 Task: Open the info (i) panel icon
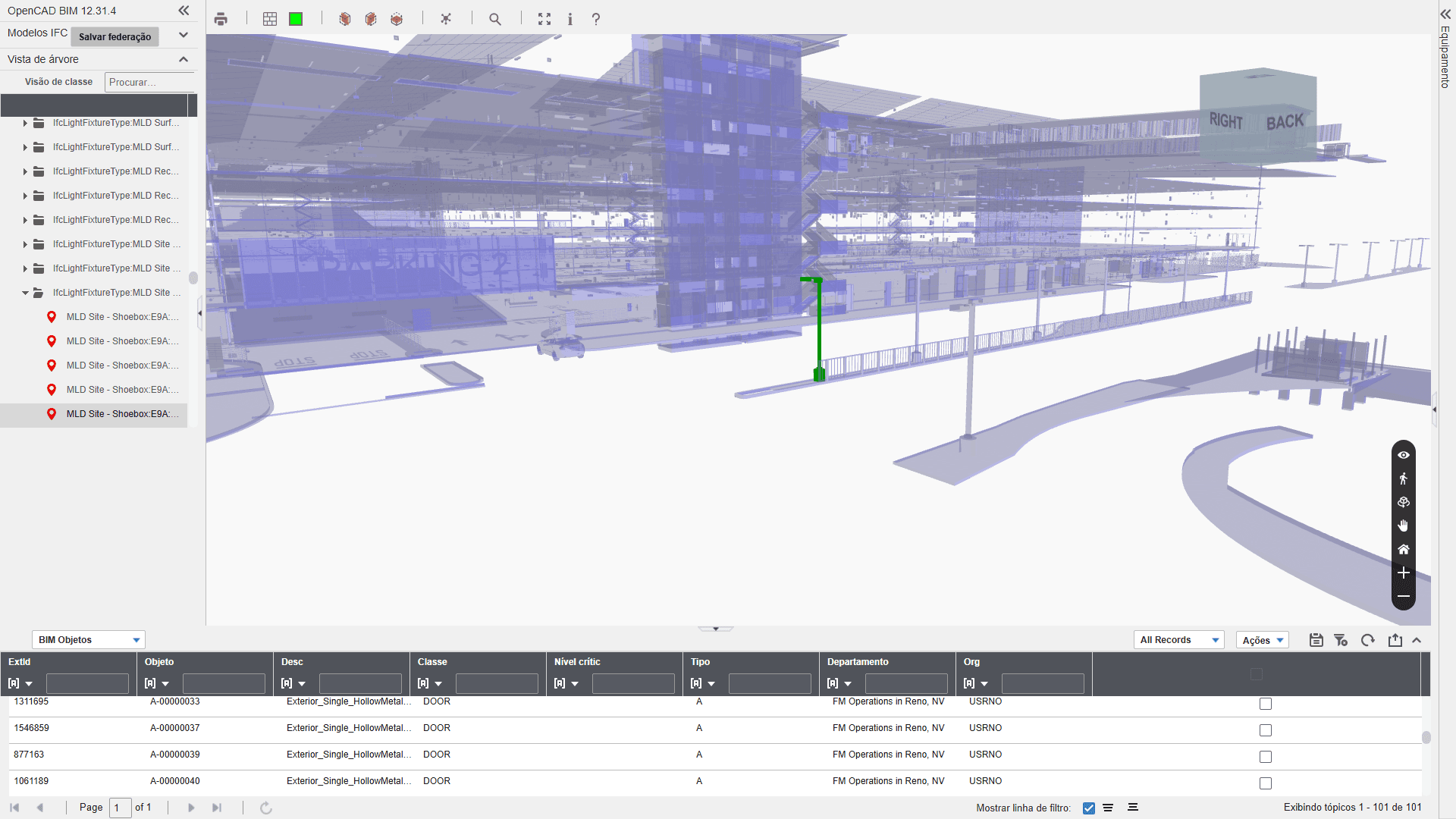tap(570, 19)
